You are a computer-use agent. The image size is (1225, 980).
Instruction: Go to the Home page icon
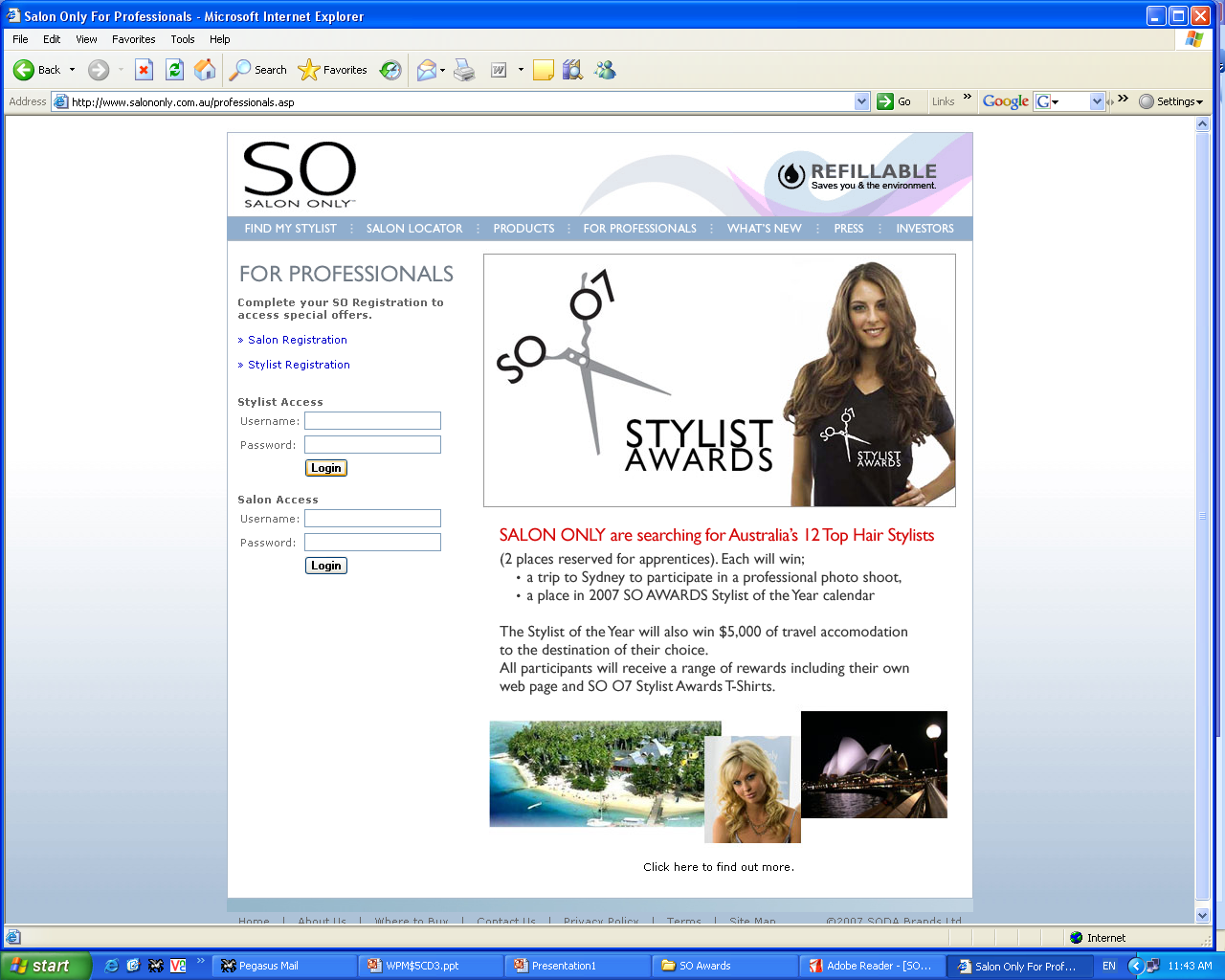[204, 70]
